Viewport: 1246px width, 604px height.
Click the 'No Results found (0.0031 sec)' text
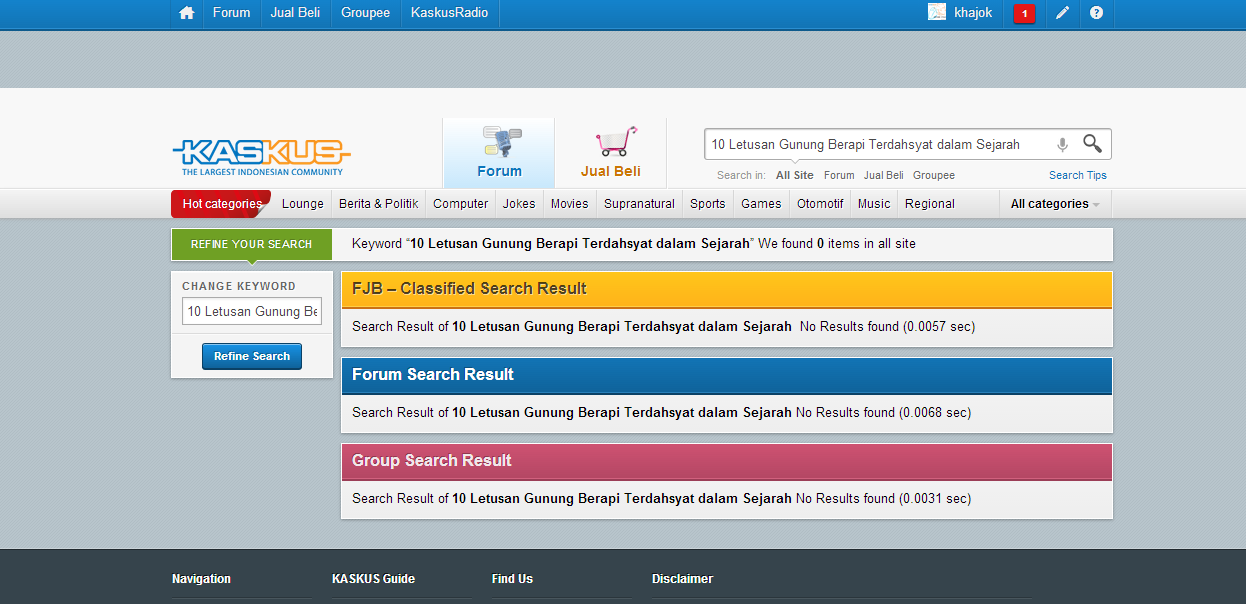pyautogui.click(x=883, y=499)
